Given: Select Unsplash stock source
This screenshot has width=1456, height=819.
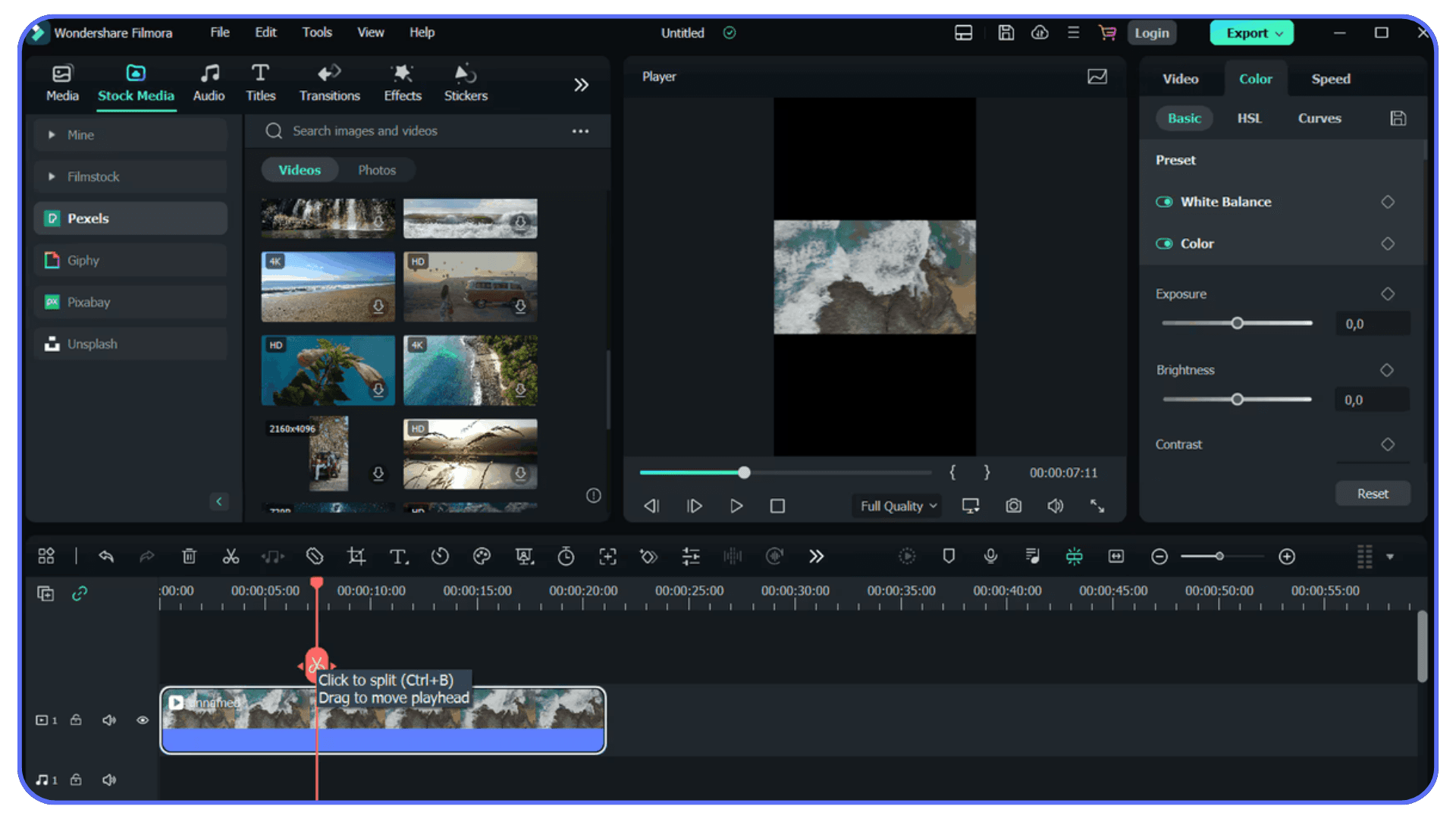Looking at the screenshot, I should (x=130, y=344).
